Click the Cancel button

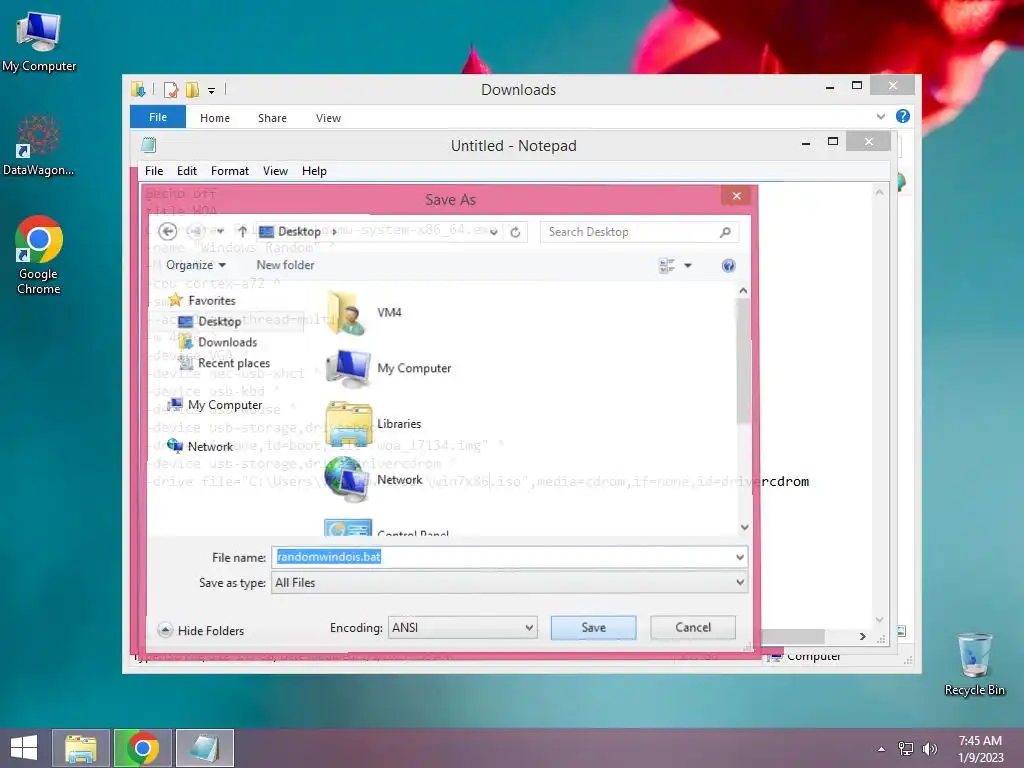[693, 628]
